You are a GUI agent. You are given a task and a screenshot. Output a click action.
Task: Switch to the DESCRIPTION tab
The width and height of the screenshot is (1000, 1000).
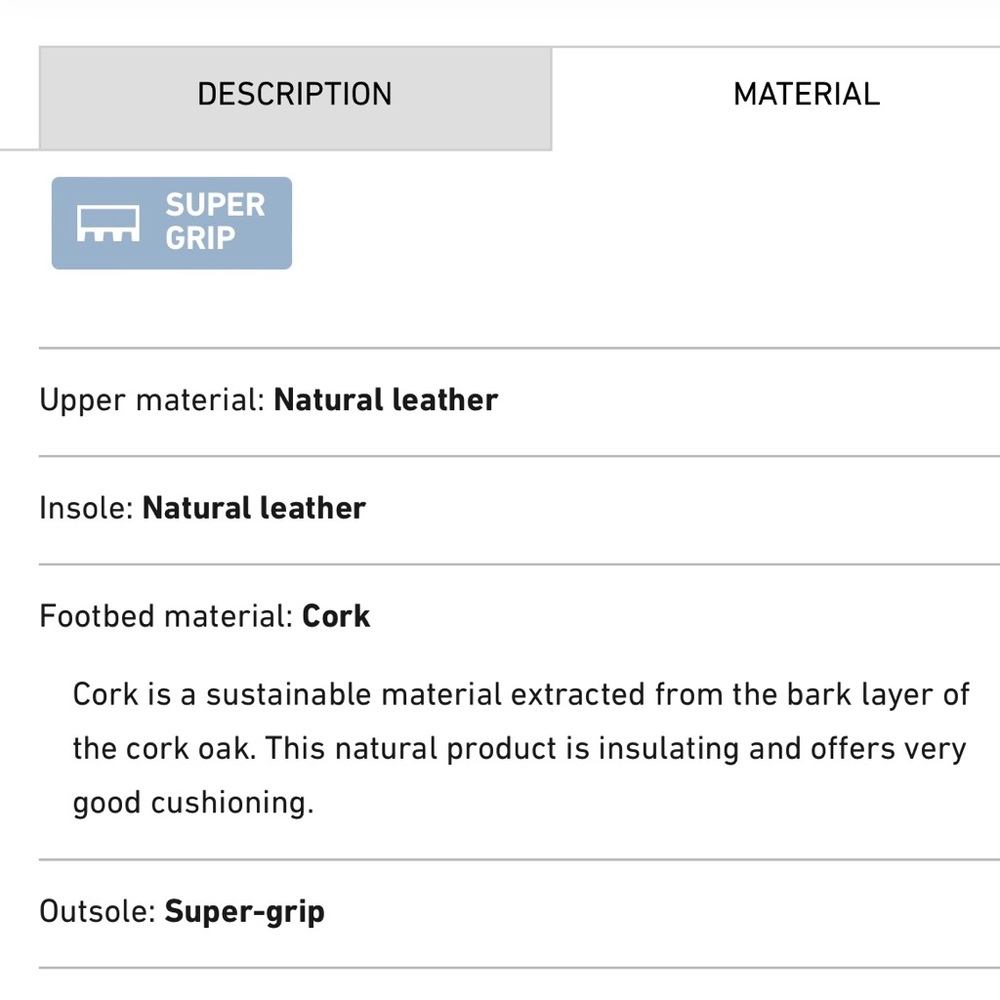point(294,93)
